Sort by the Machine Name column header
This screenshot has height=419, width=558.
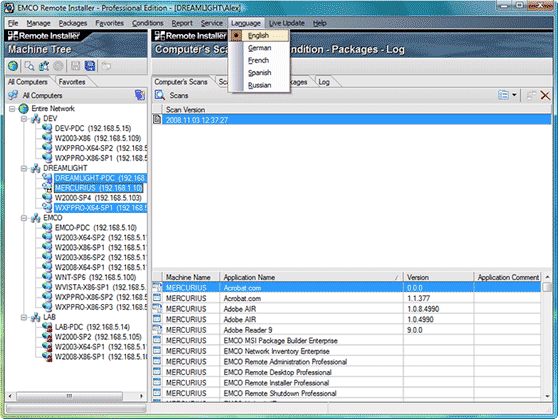click(191, 277)
